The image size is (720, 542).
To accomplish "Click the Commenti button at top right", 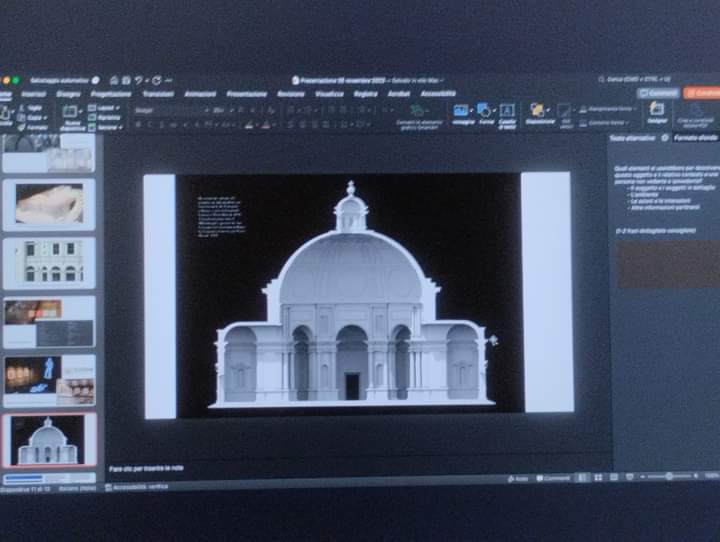I will tap(658, 93).
